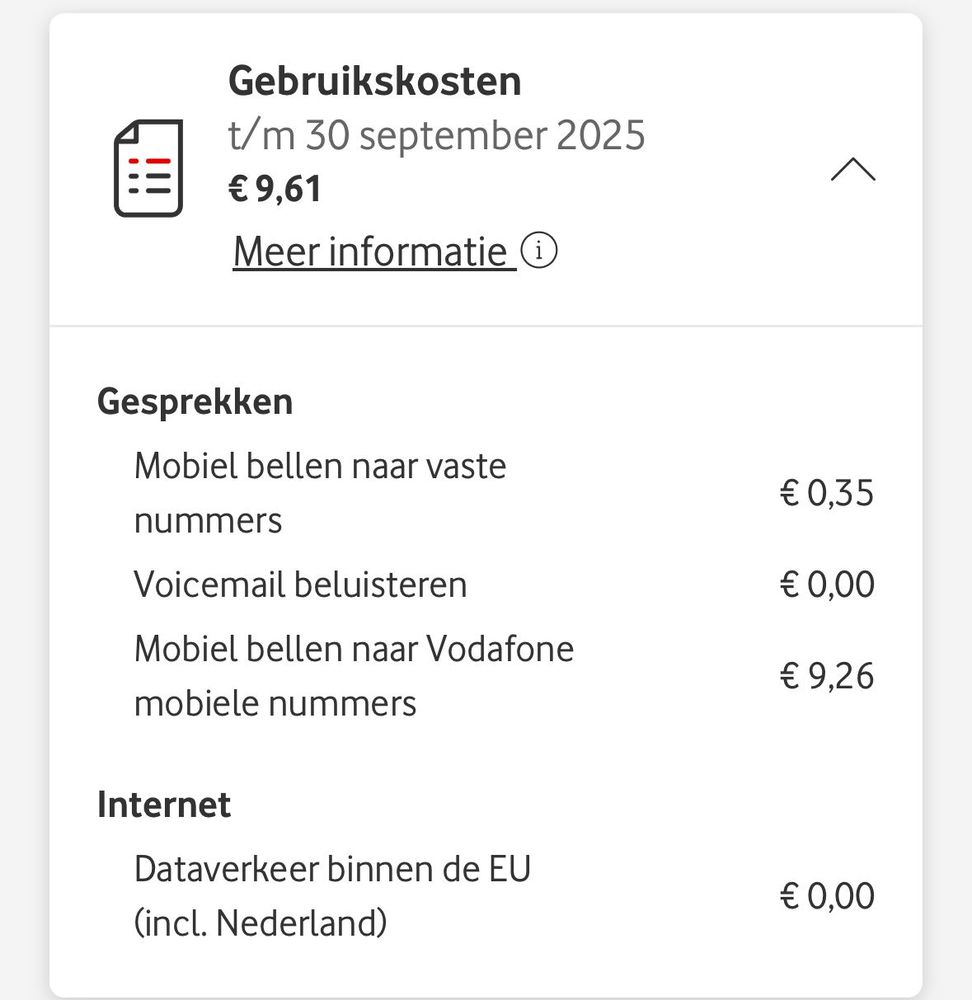Open the Meer informatie link

click(374, 252)
